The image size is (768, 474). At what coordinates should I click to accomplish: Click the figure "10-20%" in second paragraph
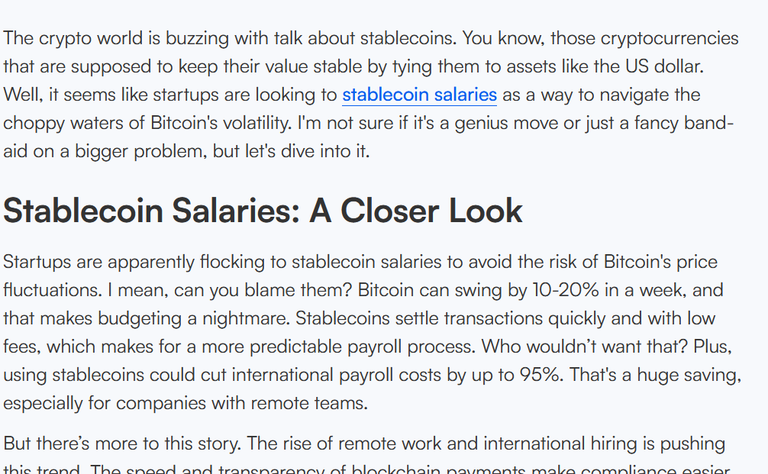(x=565, y=290)
